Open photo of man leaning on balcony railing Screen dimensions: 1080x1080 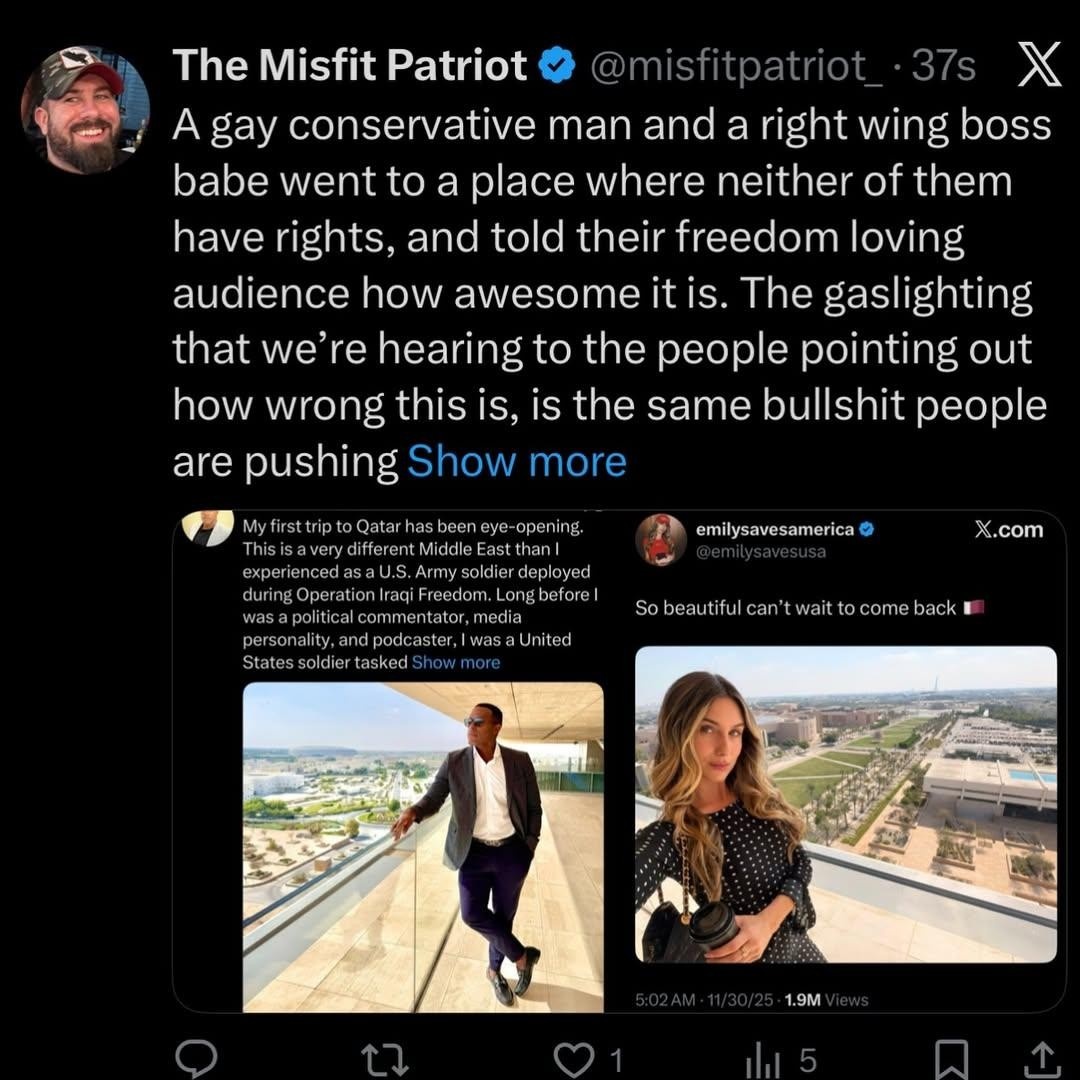(x=423, y=847)
